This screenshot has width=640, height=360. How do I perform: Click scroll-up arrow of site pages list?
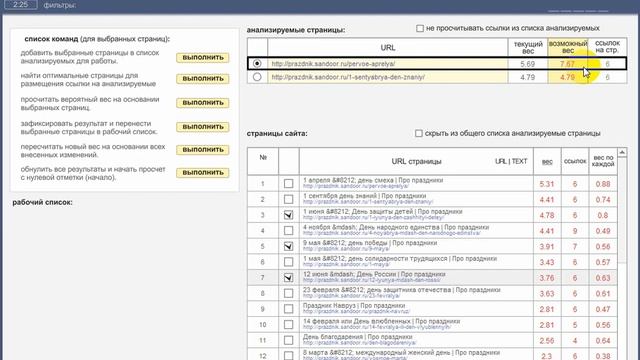coord(622,152)
